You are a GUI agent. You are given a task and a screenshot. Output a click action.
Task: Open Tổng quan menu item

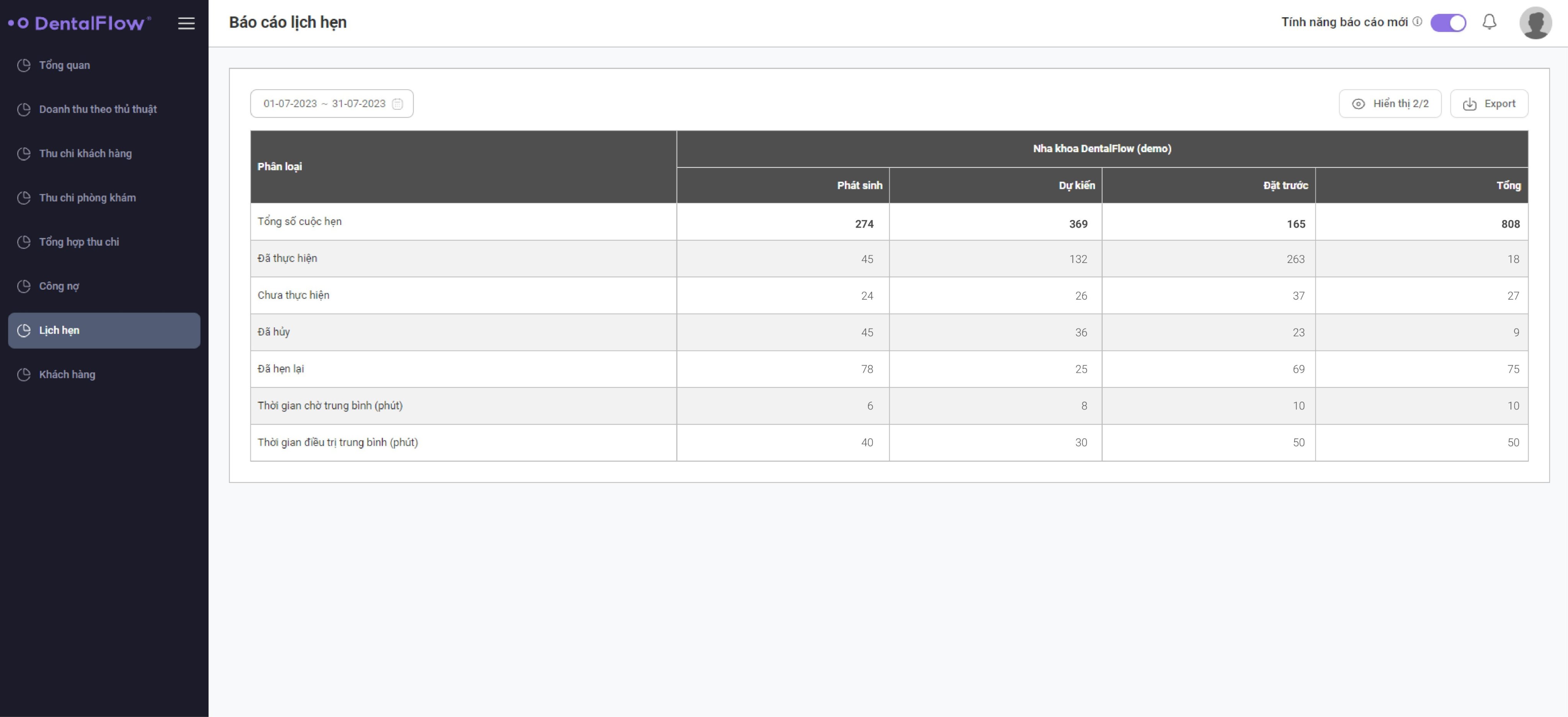point(104,65)
